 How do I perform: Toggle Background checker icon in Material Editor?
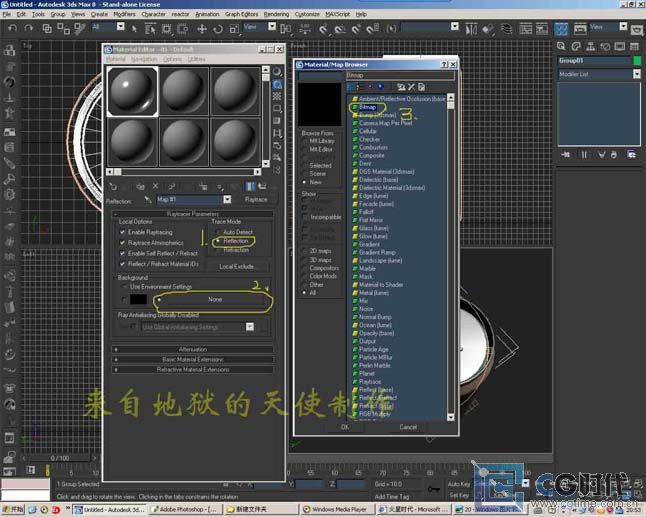click(277, 96)
